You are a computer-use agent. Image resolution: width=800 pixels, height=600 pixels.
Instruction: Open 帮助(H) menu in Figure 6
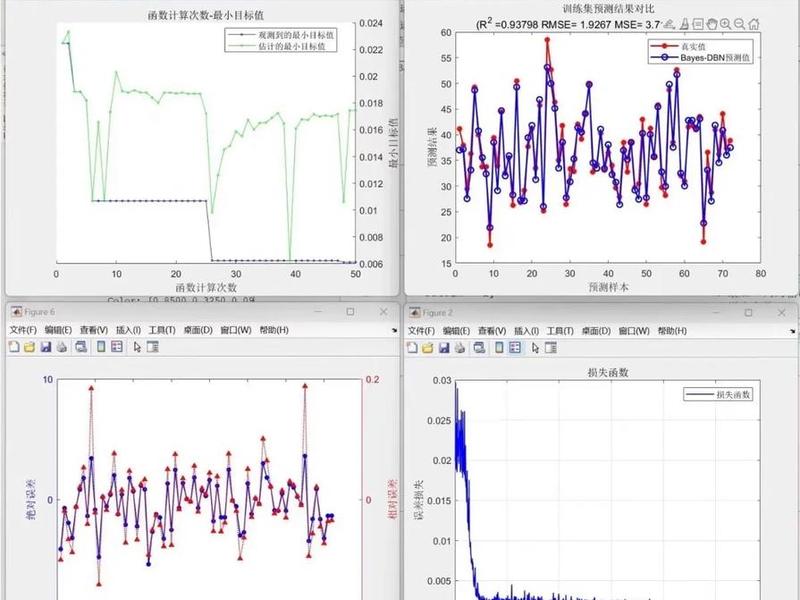pos(274,330)
